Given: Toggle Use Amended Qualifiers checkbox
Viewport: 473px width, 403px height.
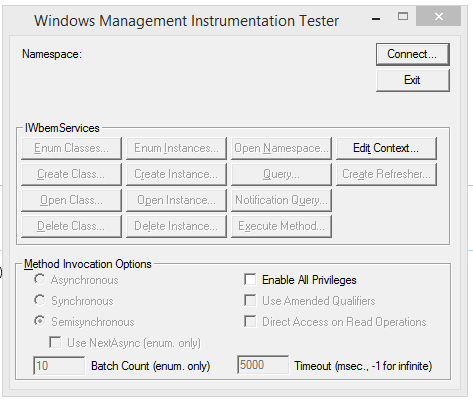Looking at the screenshot, I should 250,301.
